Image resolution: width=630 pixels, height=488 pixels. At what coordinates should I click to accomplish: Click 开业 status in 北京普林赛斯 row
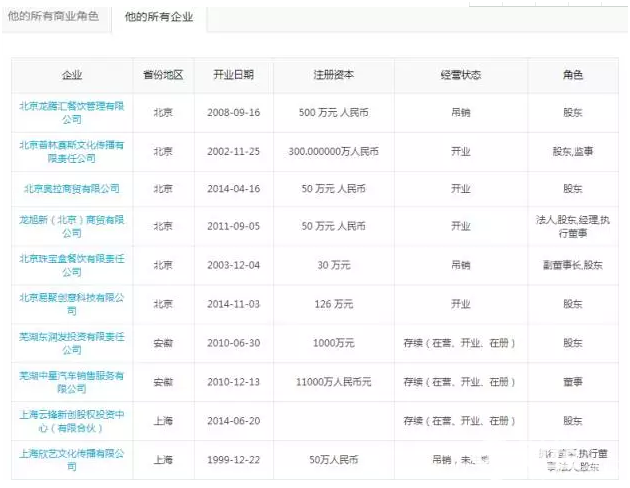(460, 151)
